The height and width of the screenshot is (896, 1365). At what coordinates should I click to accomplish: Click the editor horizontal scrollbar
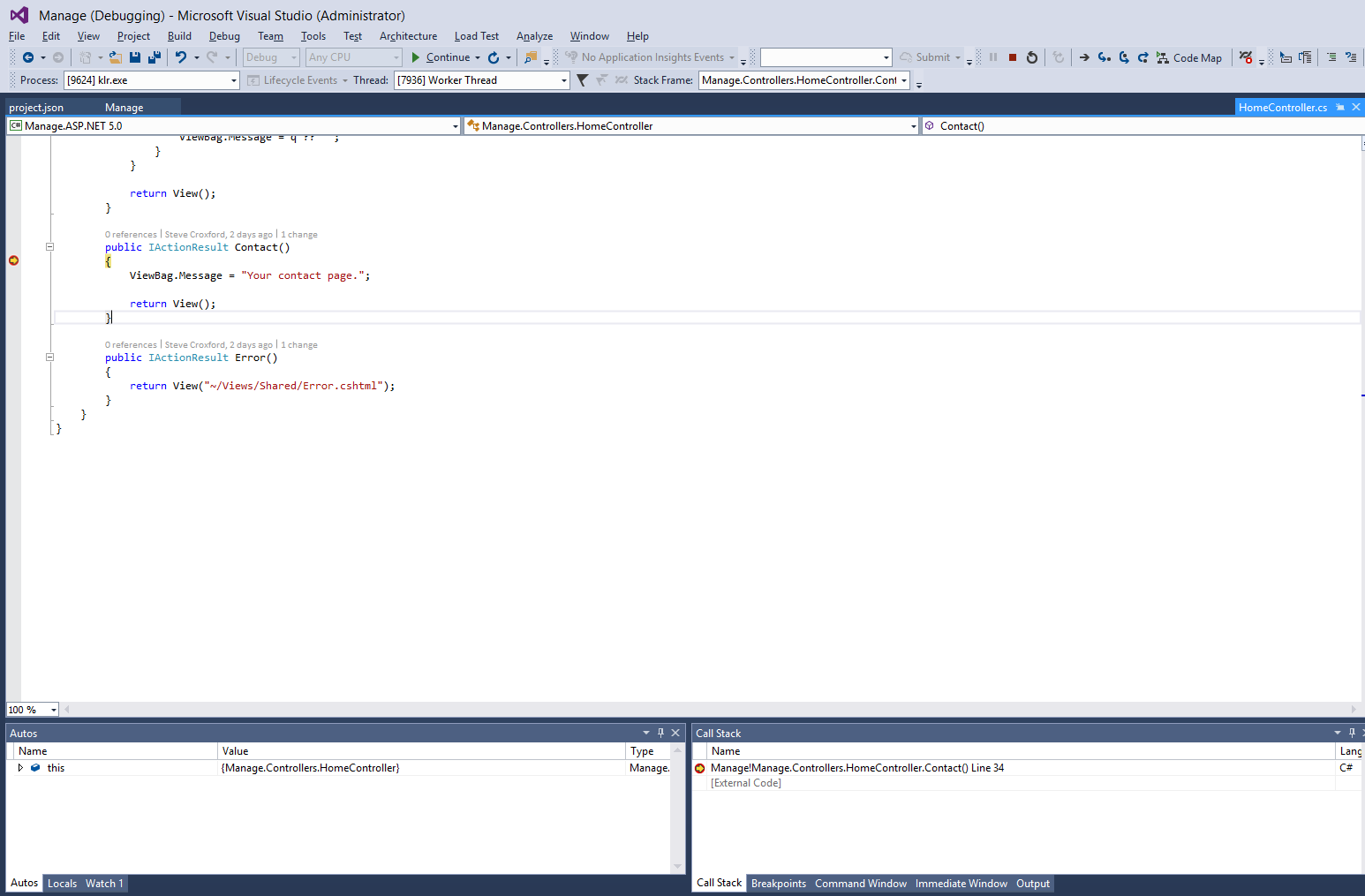point(711,710)
